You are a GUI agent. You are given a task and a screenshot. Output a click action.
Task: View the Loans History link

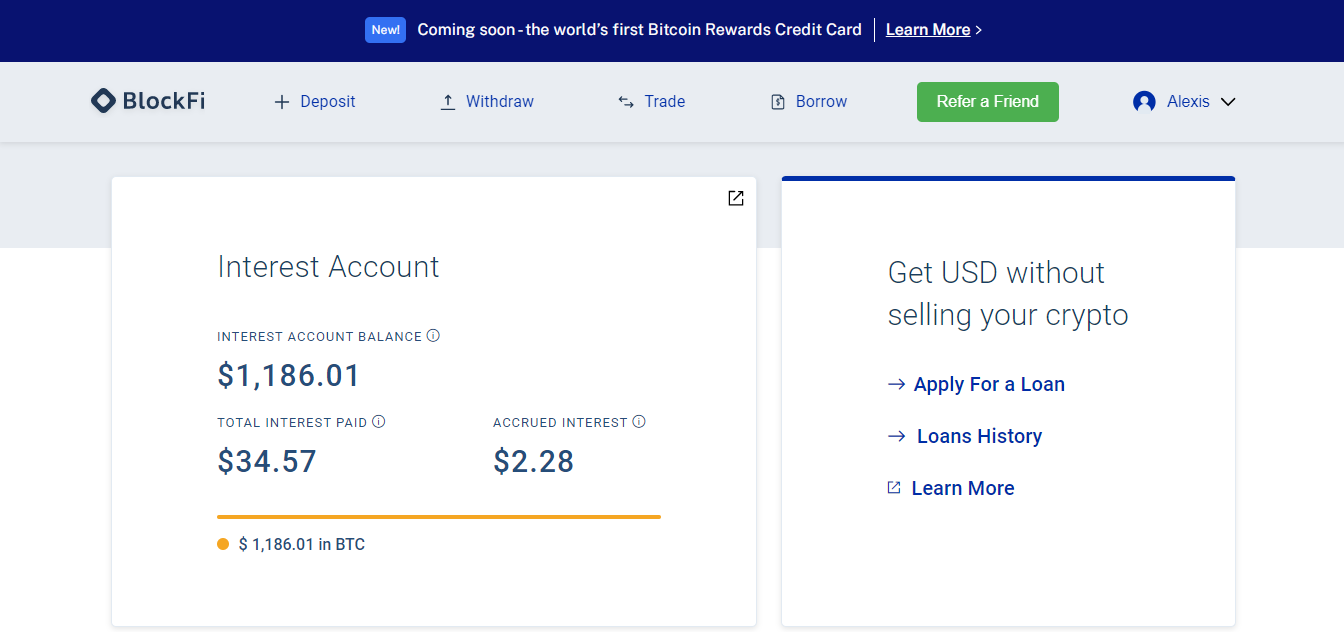pyautogui.click(x=979, y=436)
